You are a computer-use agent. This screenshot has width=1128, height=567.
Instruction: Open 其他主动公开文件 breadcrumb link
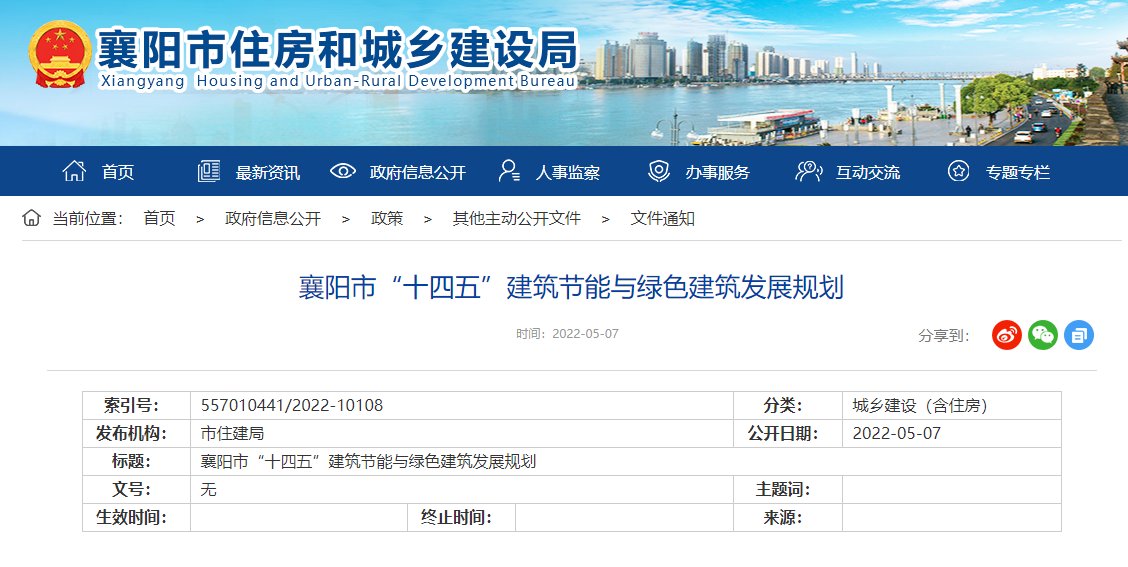click(x=516, y=218)
